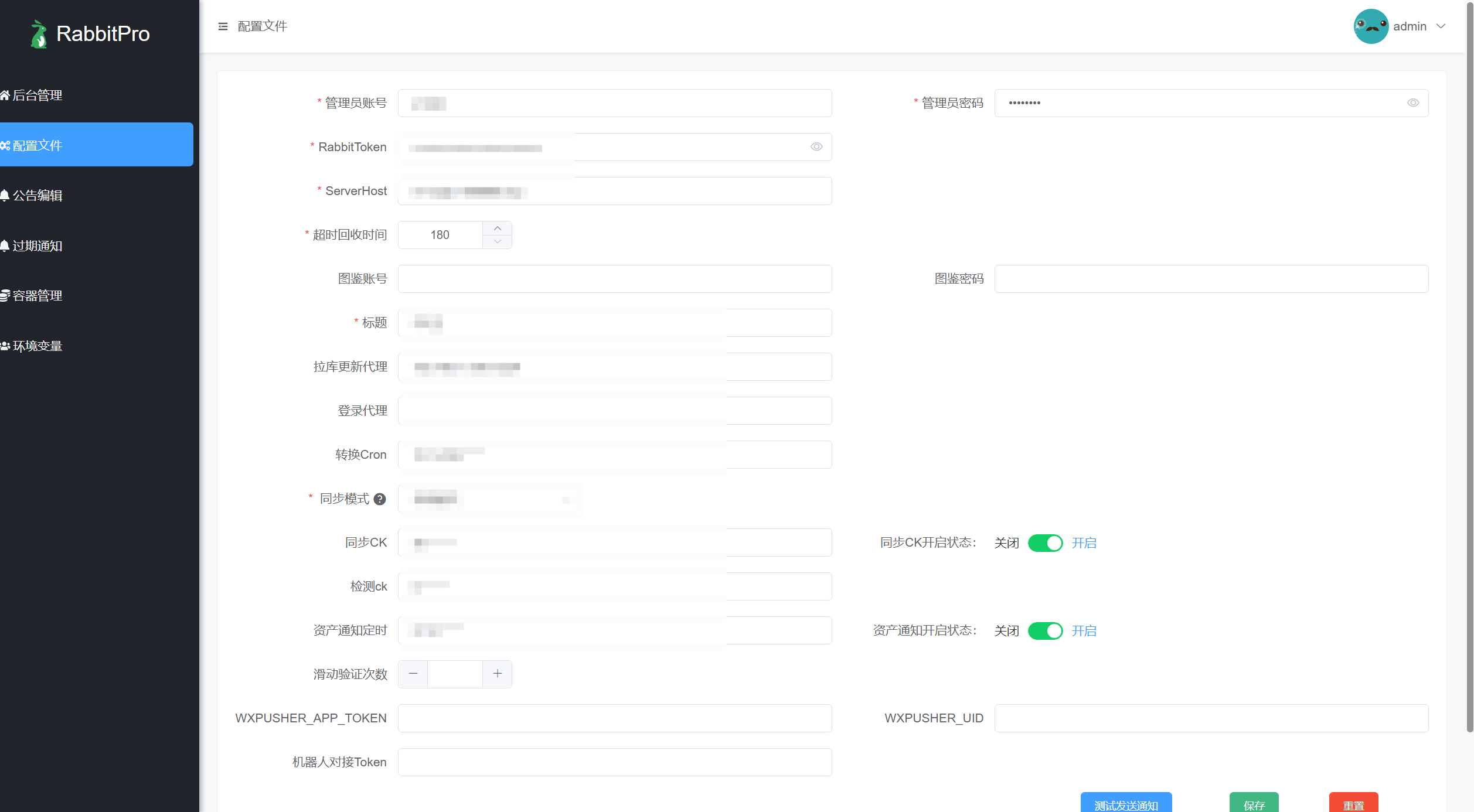
Task: Focus the 登录代理 input field
Action: [615, 411]
